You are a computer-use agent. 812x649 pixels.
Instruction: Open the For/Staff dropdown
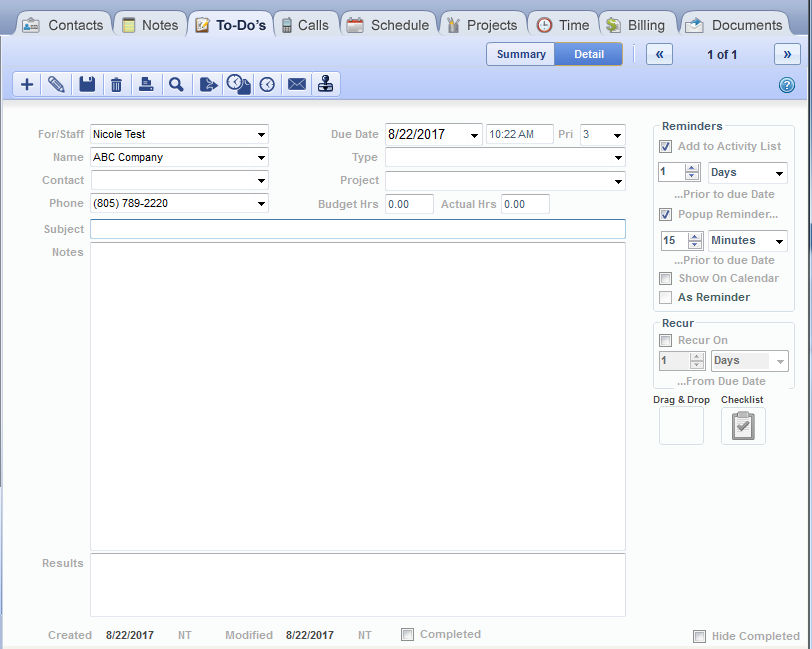click(x=262, y=134)
